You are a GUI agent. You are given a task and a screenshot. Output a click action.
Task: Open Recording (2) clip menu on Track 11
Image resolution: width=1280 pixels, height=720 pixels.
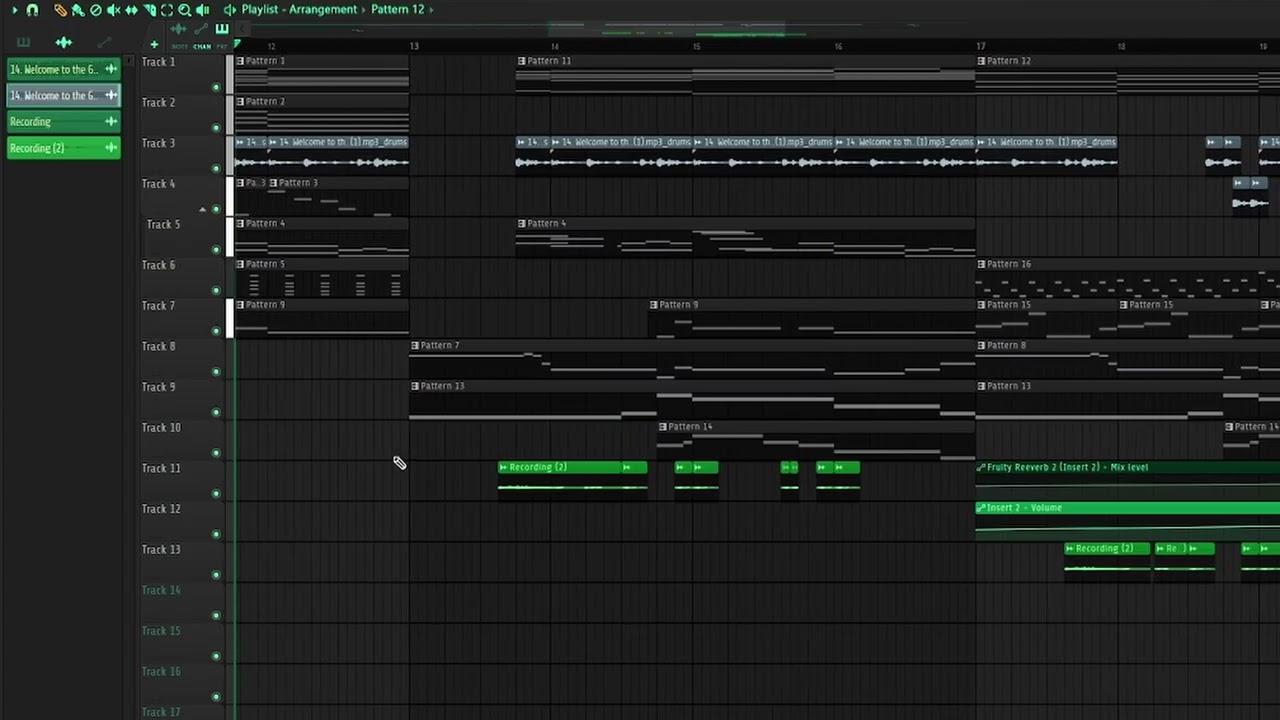click(504, 467)
